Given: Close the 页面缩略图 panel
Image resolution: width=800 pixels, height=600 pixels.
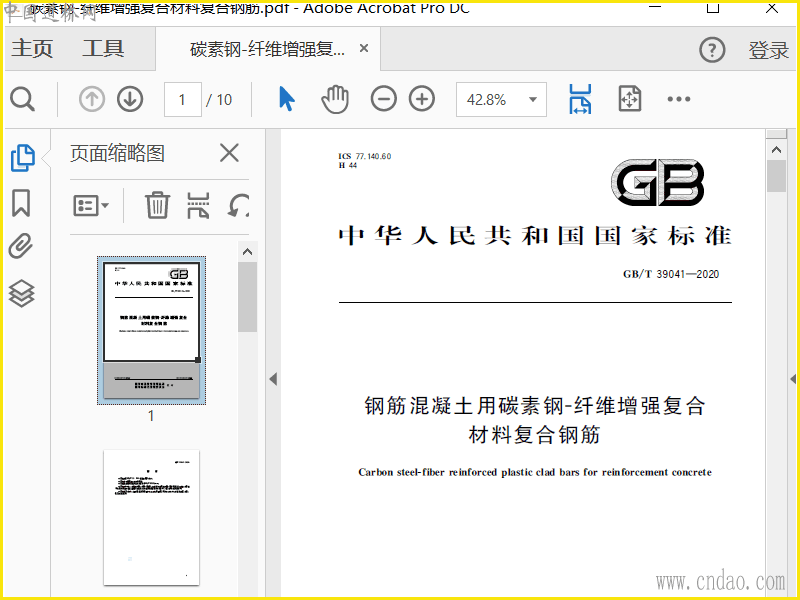Looking at the screenshot, I should tap(229, 153).
